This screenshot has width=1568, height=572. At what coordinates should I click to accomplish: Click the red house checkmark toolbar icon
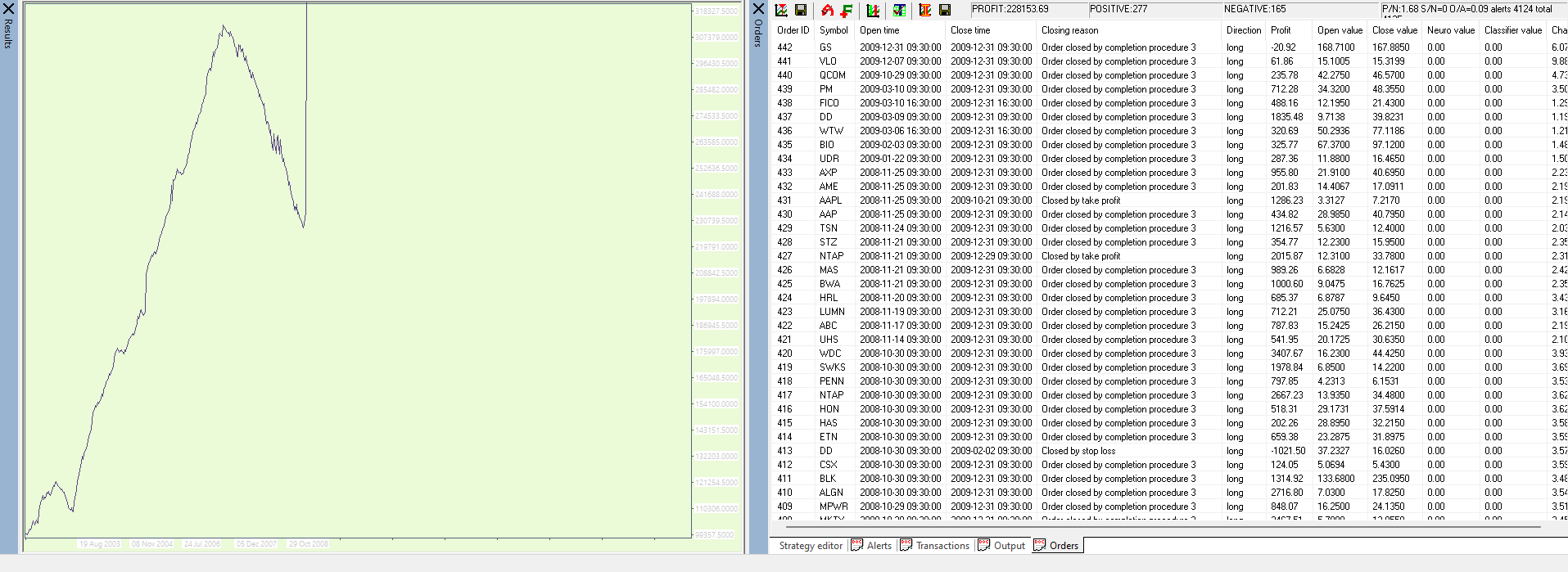827,10
